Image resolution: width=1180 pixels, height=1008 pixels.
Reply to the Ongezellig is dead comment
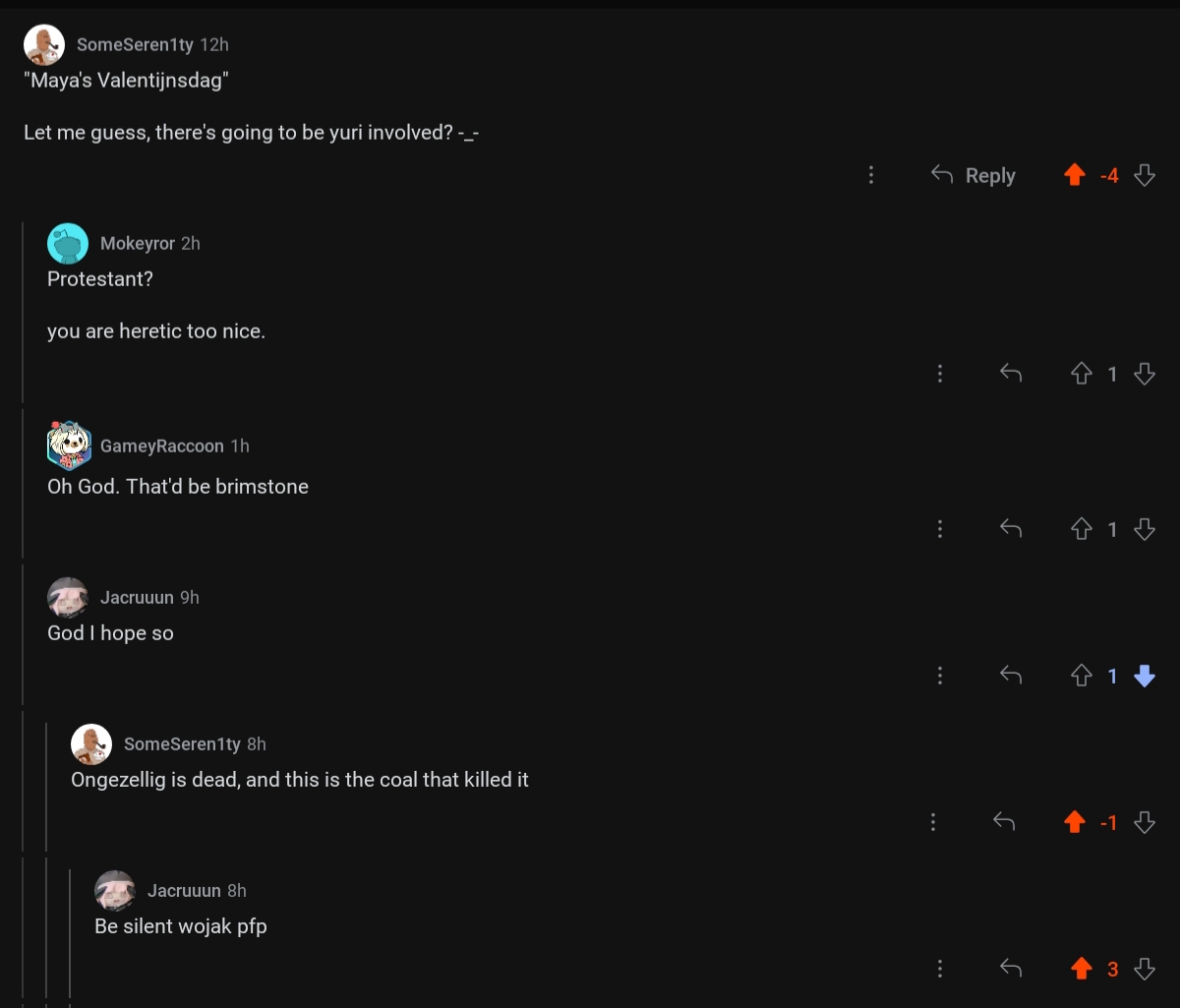[1004, 822]
